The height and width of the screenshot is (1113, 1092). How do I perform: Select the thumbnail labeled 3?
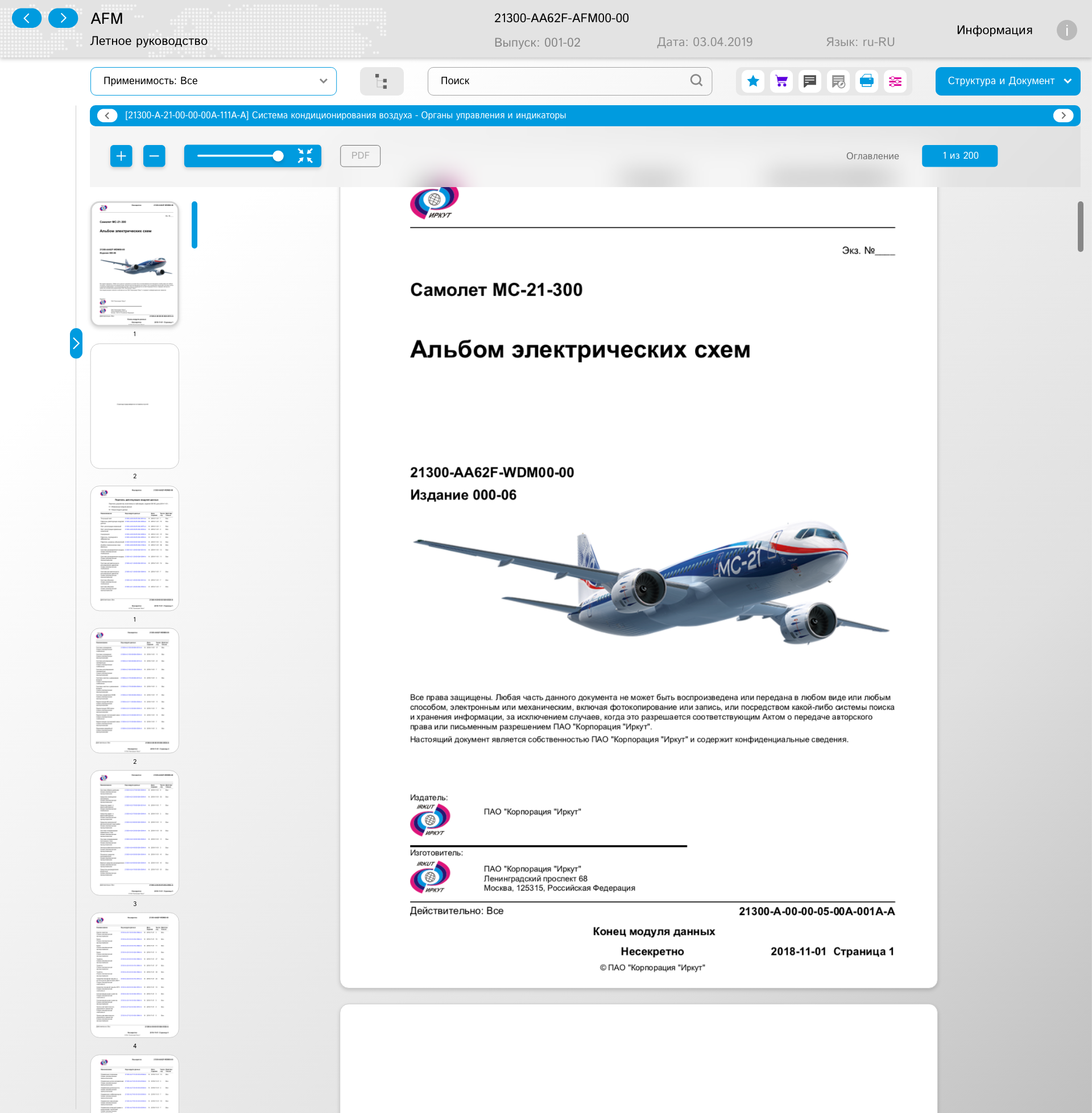click(x=135, y=833)
